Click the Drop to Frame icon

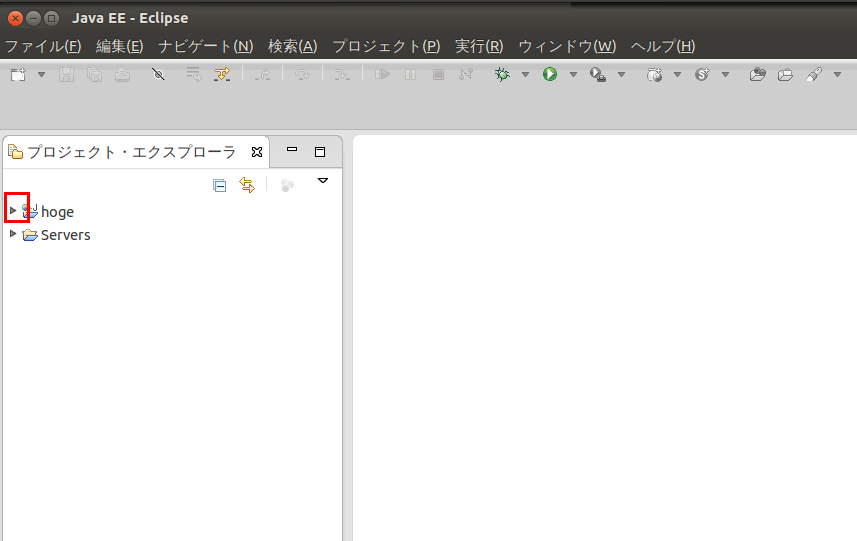pyautogui.click(x=194, y=74)
